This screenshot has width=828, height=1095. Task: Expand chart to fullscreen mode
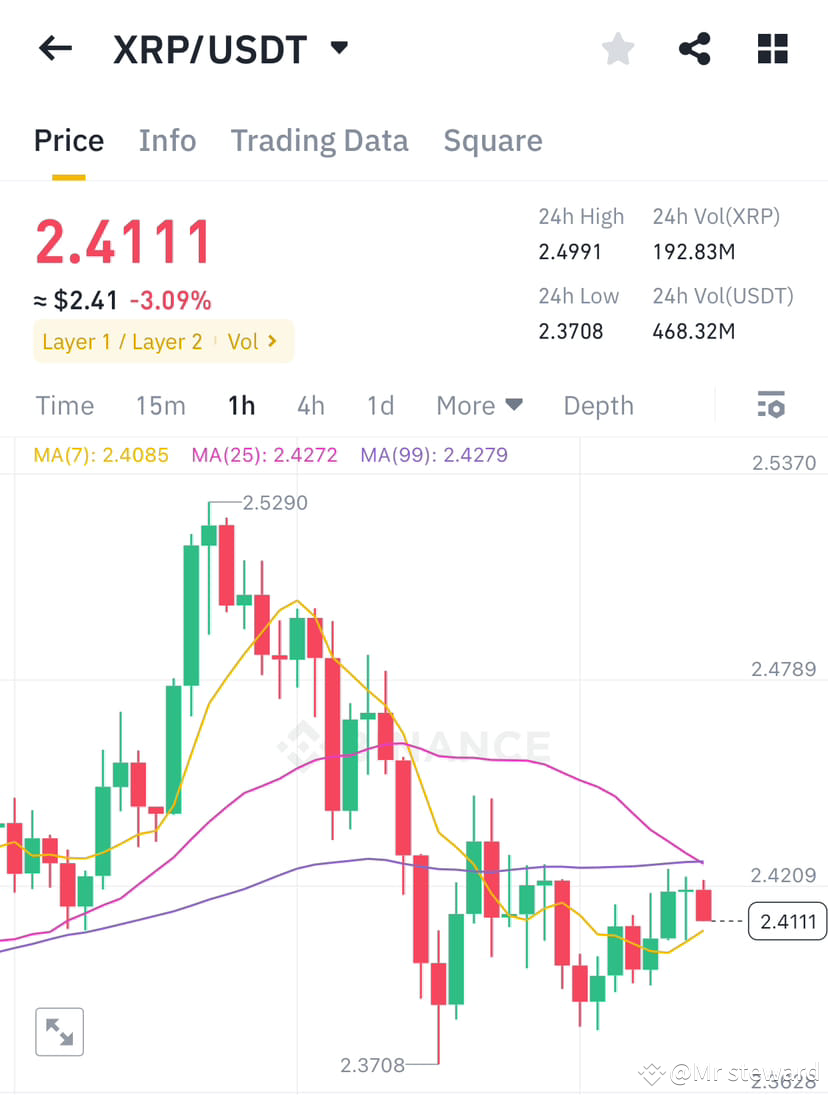(x=59, y=1031)
